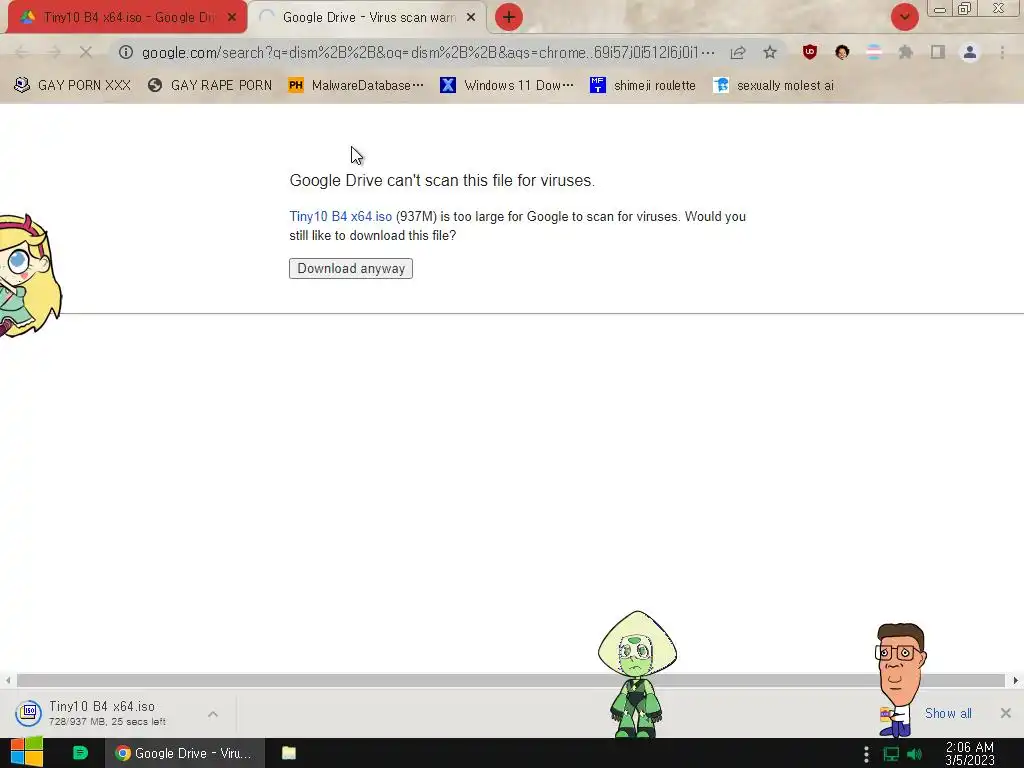Share this page icon
Image resolution: width=1024 pixels, height=768 pixels.
tap(738, 52)
